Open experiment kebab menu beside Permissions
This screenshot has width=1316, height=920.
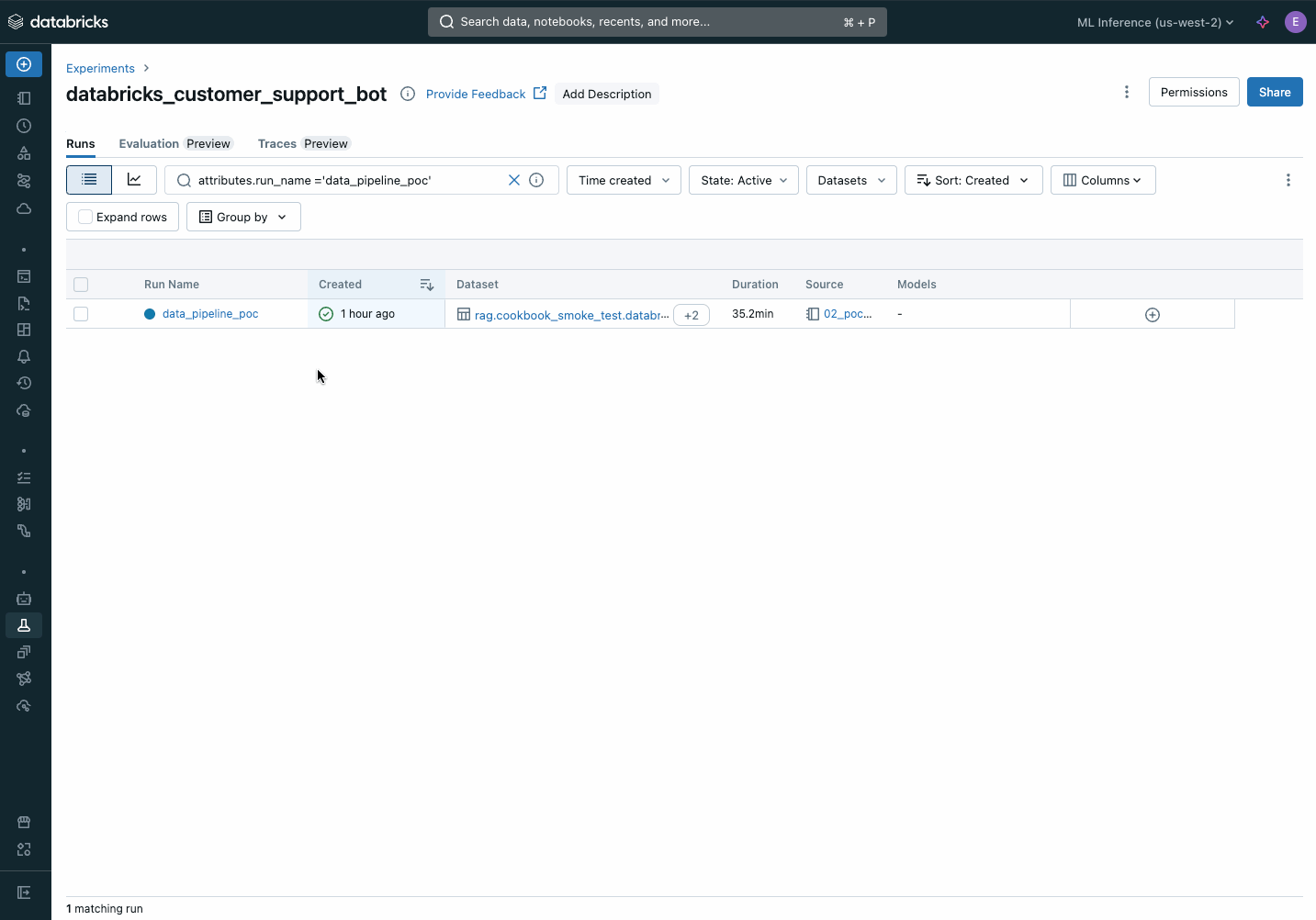click(1127, 92)
